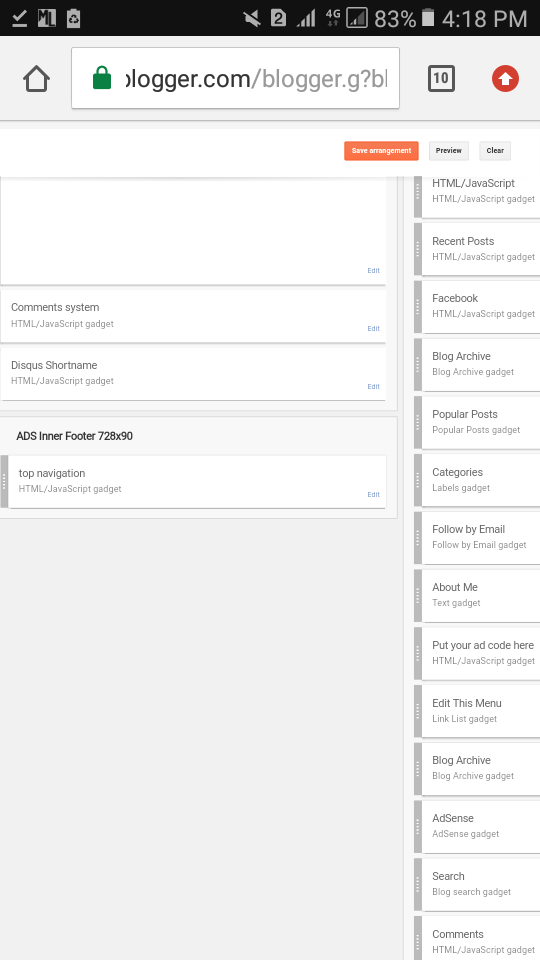Select the address bar URL field
Image resolution: width=540 pixels, height=960 pixels.
(236, 78)
